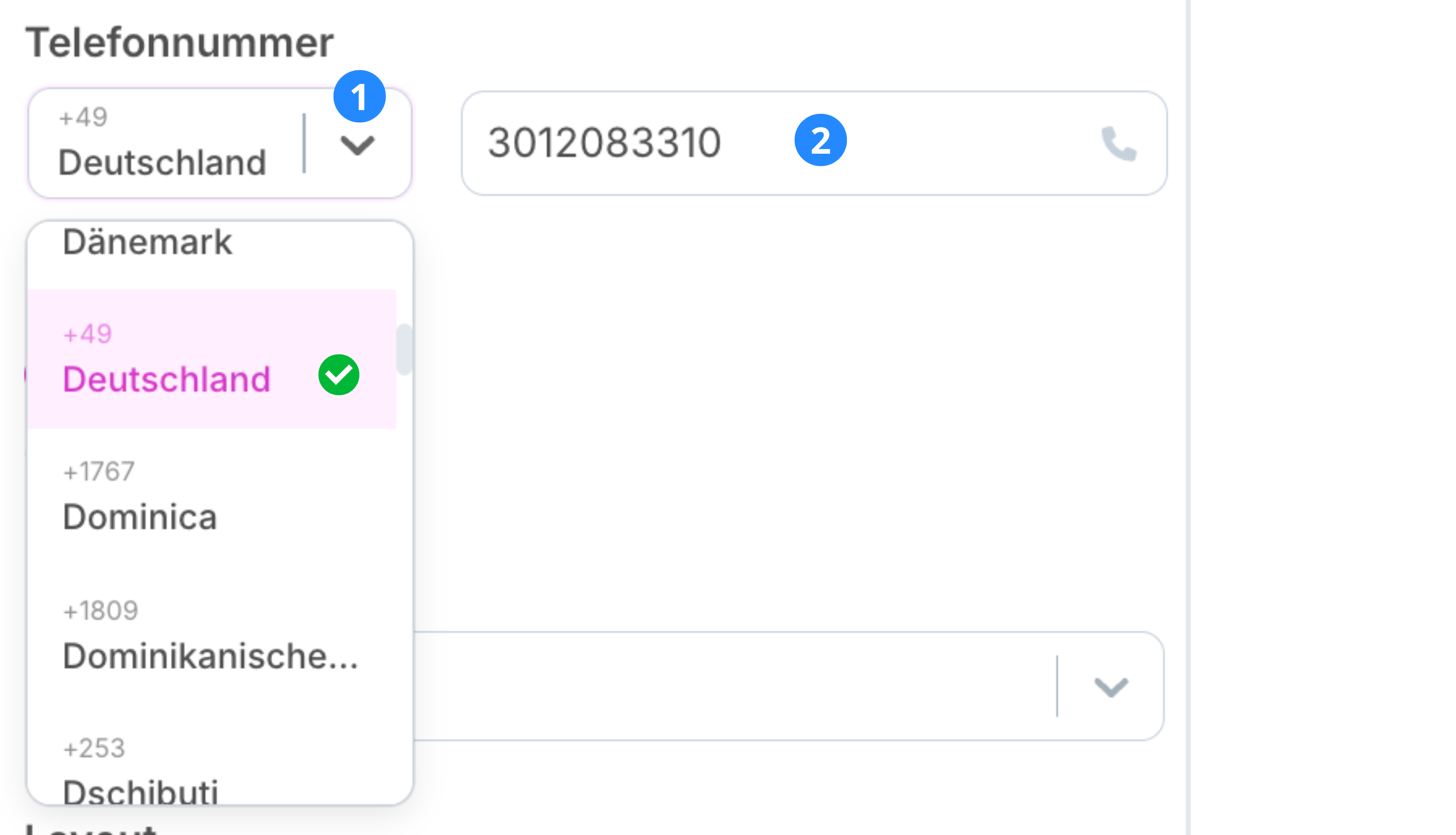The image size is (1456, 835).
Task: Click the phone handset icon
Action: [1118, 144]
